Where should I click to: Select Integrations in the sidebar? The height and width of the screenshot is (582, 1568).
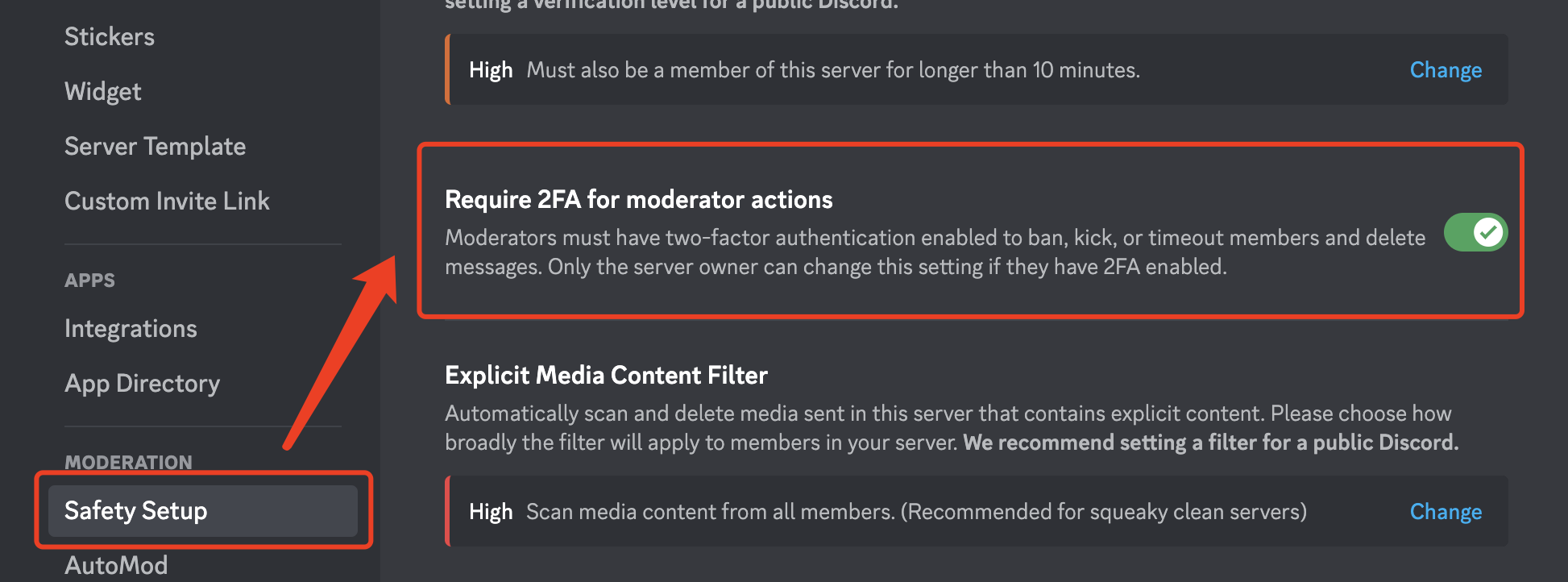tap(131, 328)
